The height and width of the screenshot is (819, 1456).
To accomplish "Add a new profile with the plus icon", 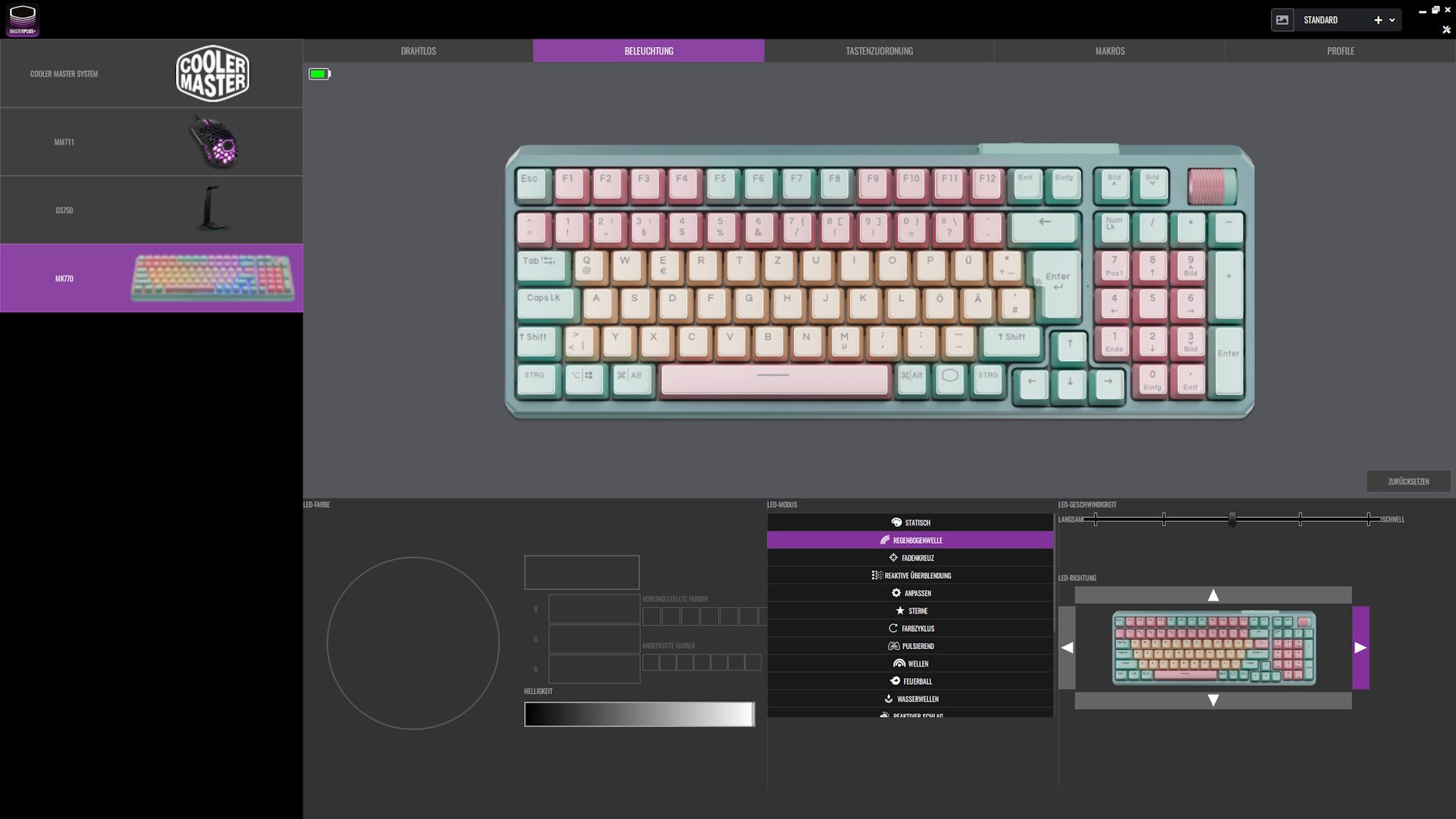I will pos(1378,20).
